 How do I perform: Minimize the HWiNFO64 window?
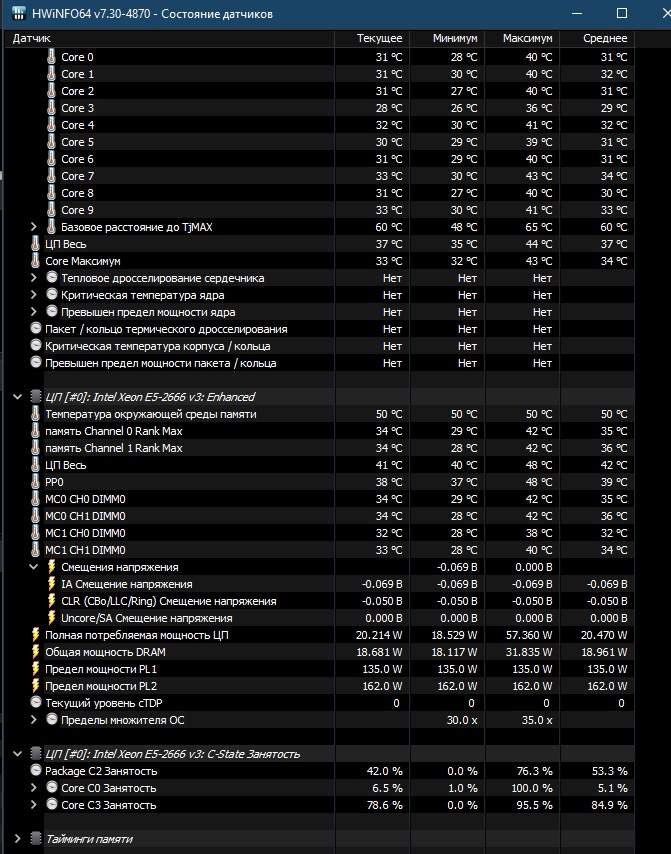tap(577, 13)
